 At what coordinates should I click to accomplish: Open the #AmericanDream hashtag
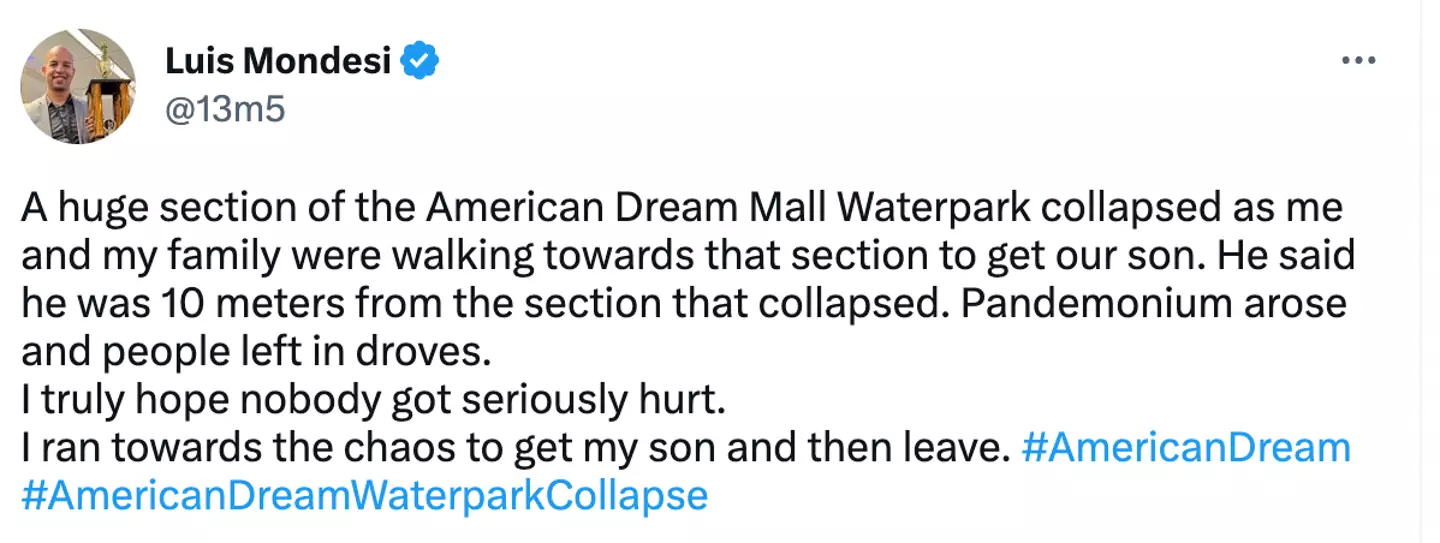pyautogui.click(x=1185, y=446)
